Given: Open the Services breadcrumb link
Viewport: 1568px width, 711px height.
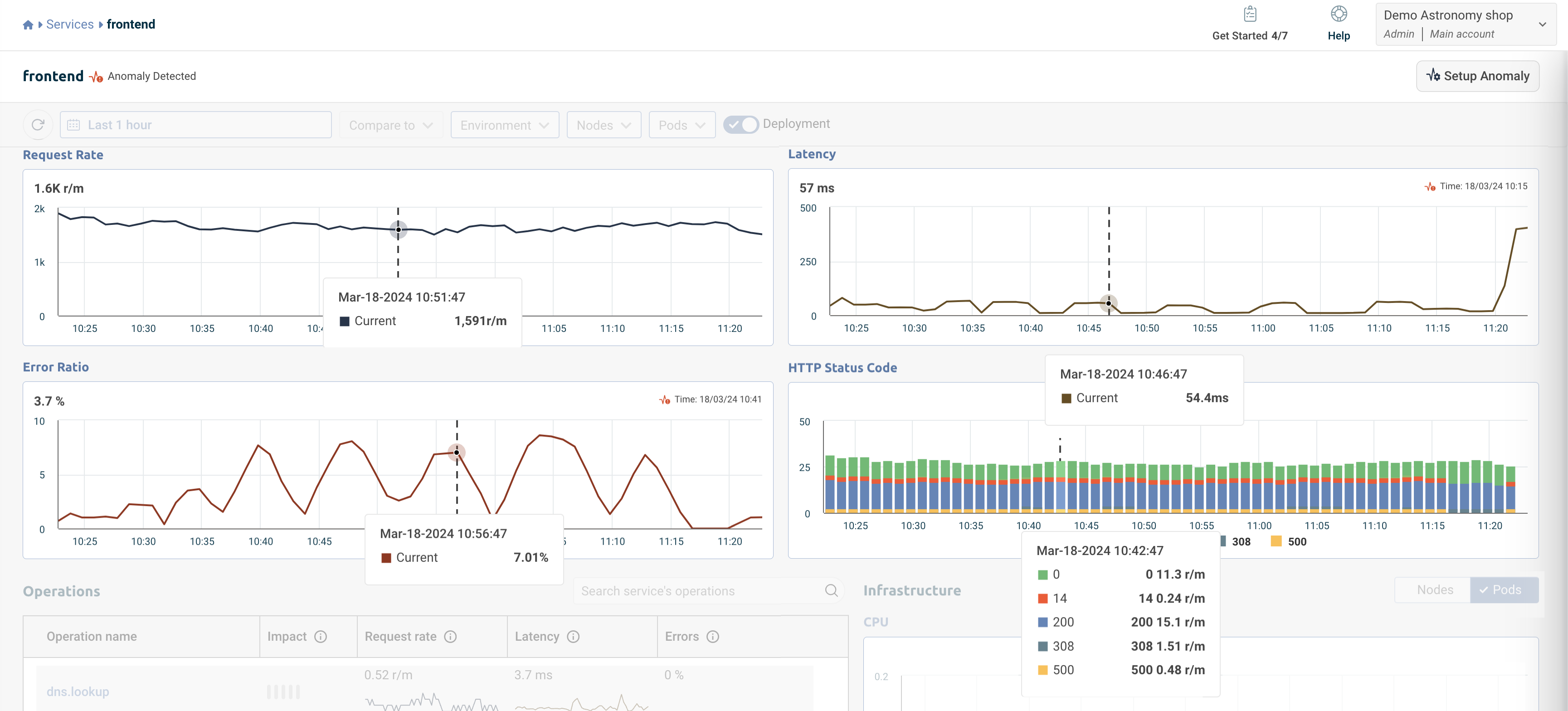Looking at the screenshot, I should (x=70, y=24).
